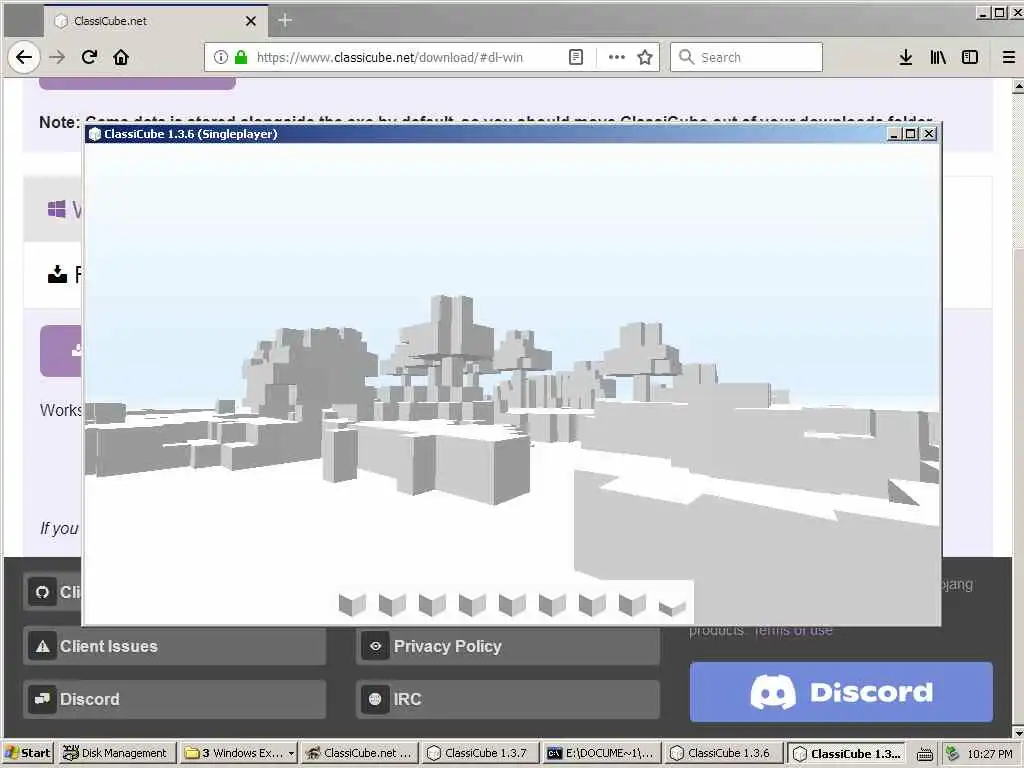Open Privacy Policy footer link
The image size is (1024, 768).
[x=507, y=646]
